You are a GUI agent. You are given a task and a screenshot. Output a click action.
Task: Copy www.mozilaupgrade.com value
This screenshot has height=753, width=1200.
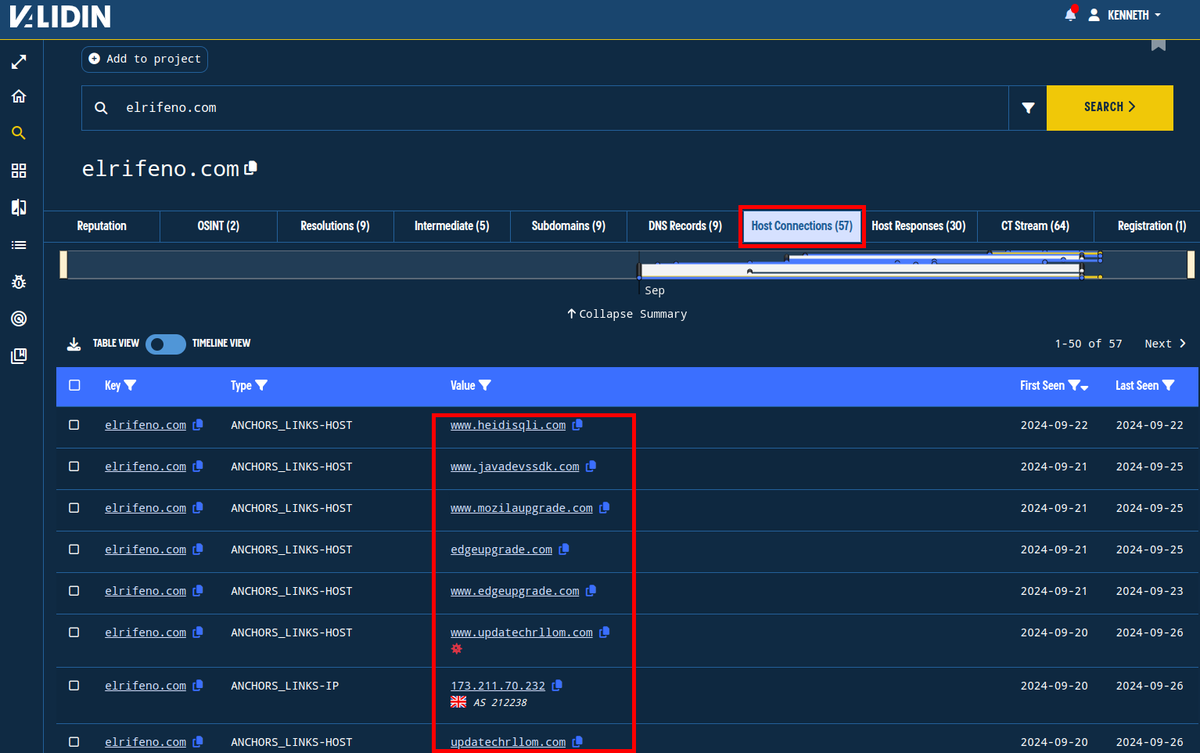point(604,508)
